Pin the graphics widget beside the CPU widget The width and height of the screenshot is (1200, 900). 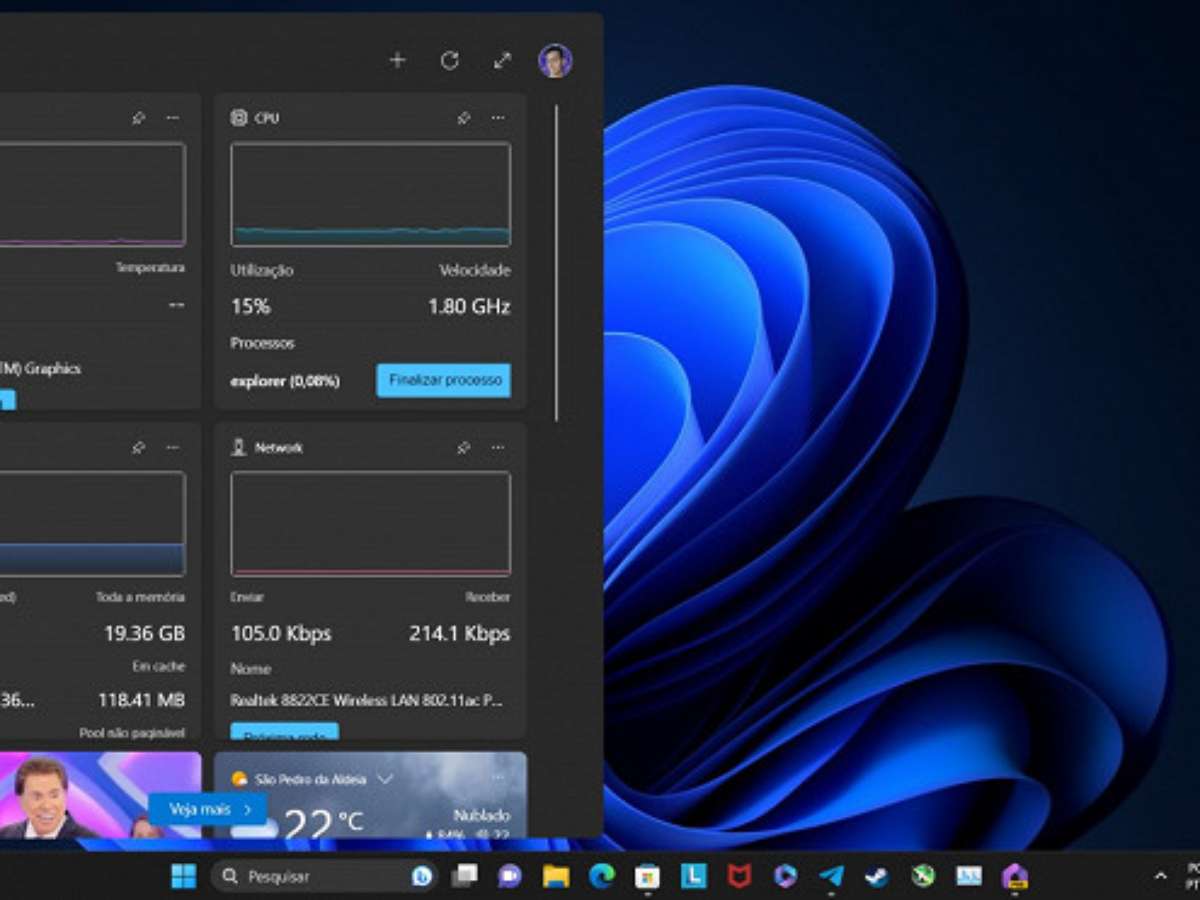tap(138, 118)
